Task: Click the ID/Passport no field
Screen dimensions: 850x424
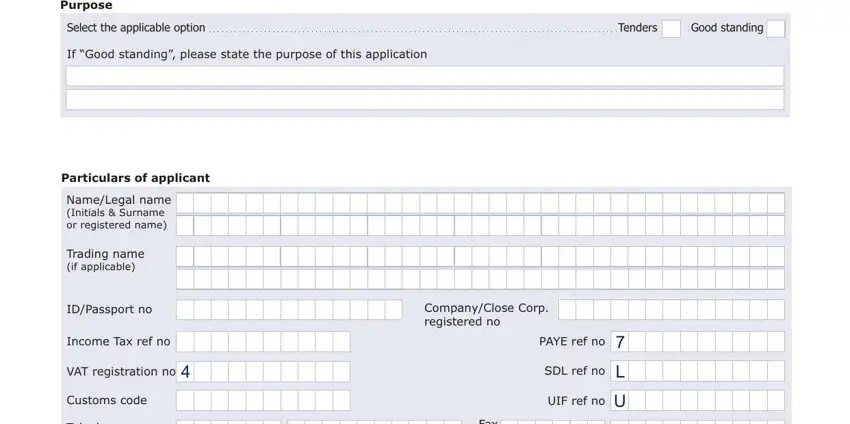Action: pos(289,310)
